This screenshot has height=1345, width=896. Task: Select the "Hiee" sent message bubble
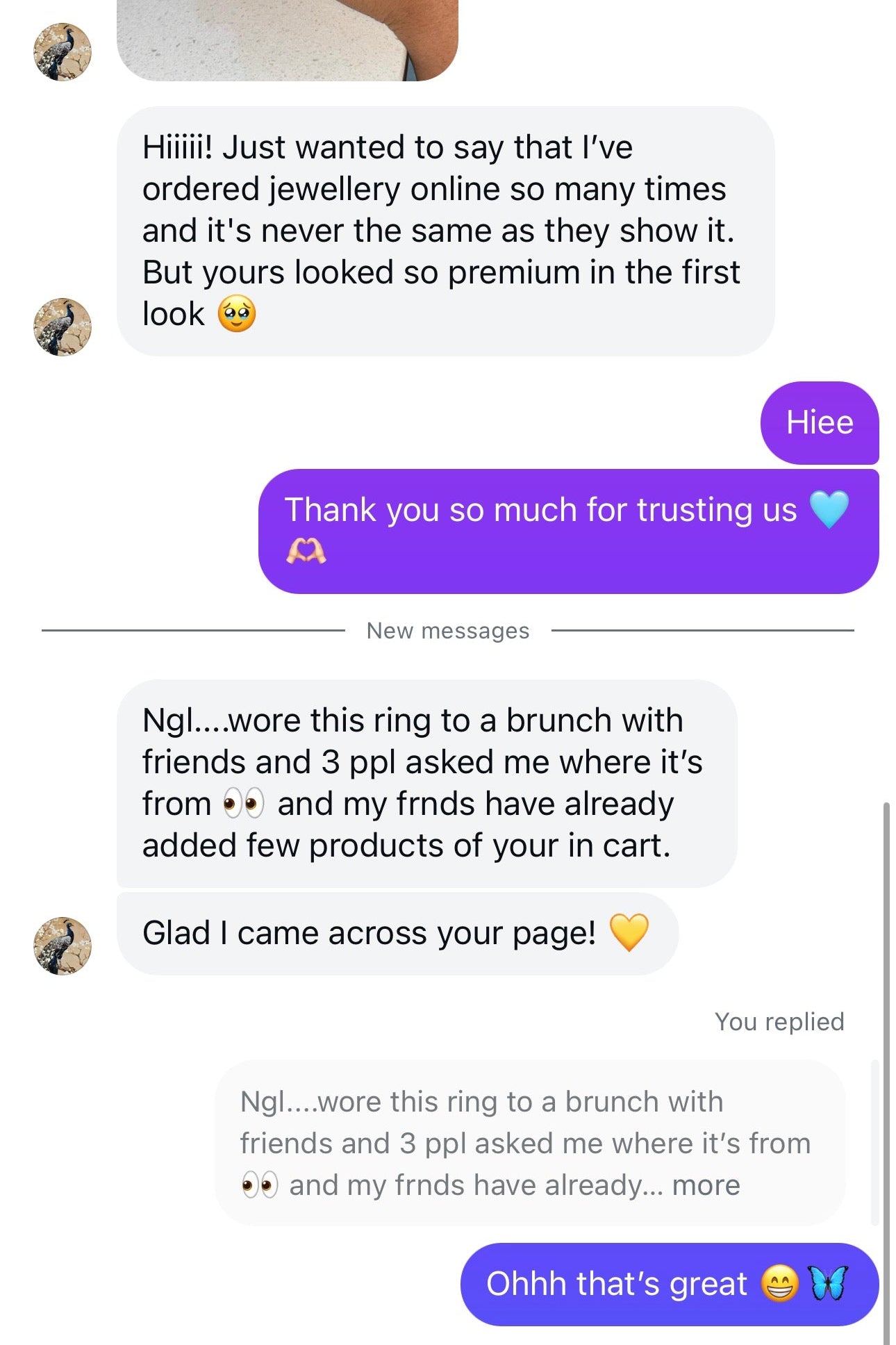820,422
